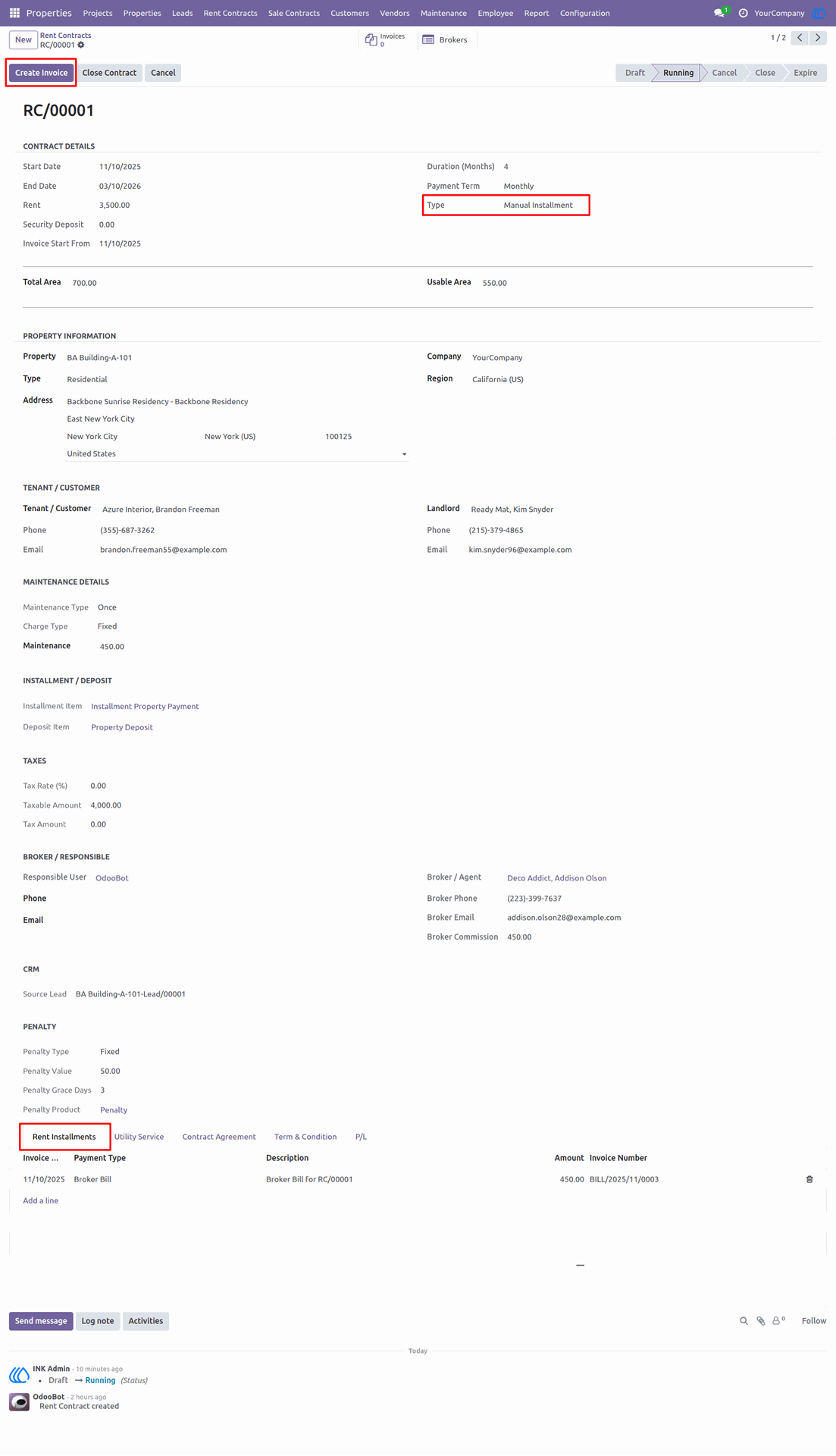The height and width of the screenshot is (1456, 836).
Task: Click the Rent Contracts breadcrumb link
Action: pyautogui.click(x=65, y=35)
